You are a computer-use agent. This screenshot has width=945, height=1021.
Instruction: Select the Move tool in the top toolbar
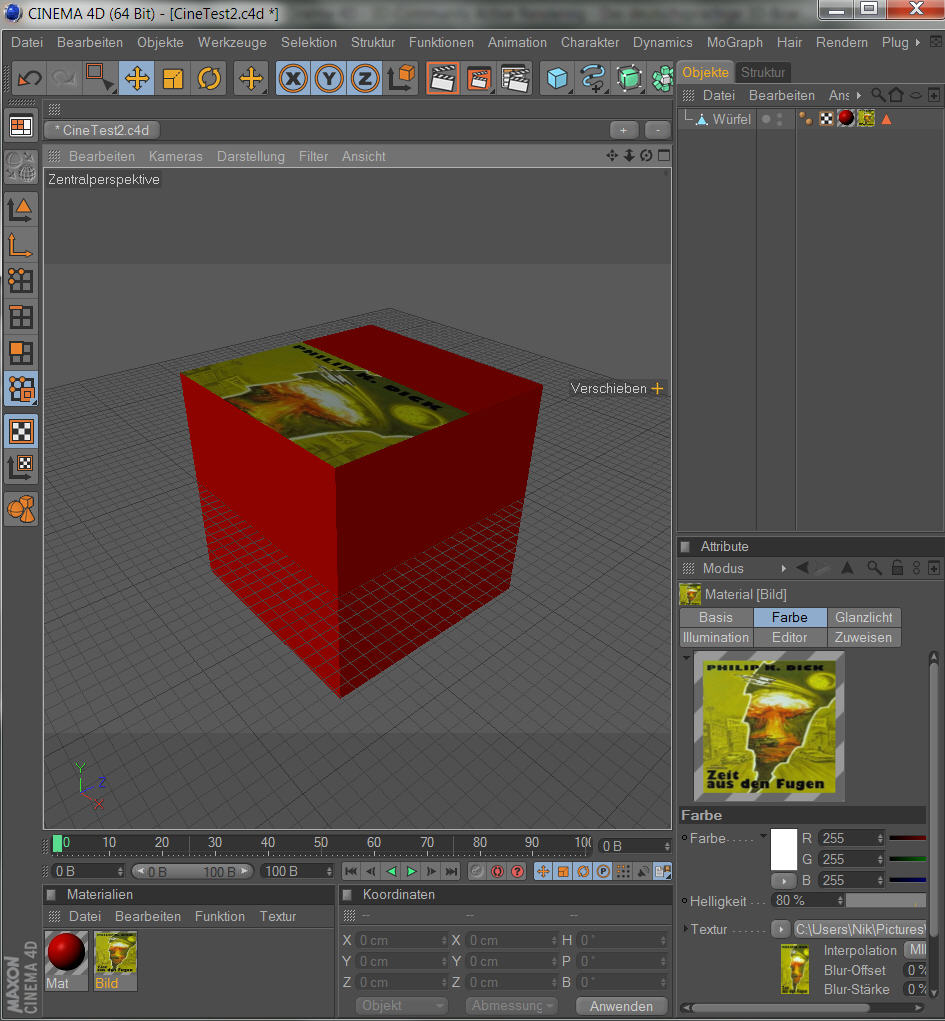click(137, 79)
